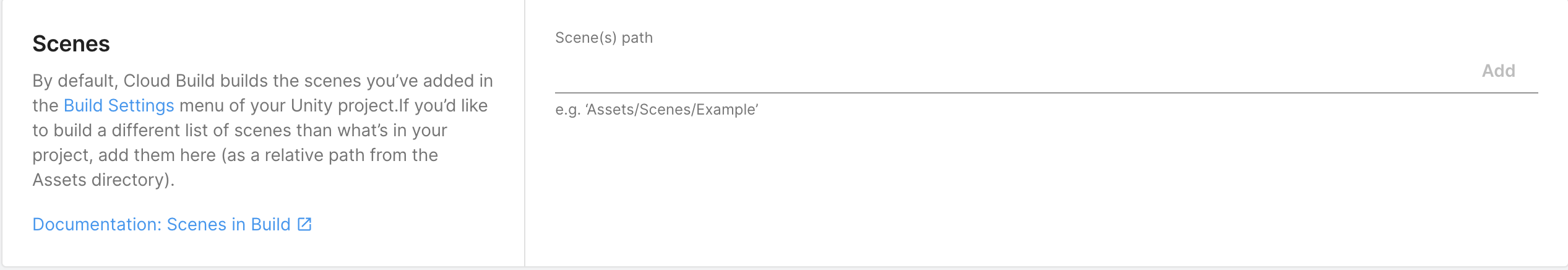The height and width of the screenshot is (270, 1568).
Task: Click the 'Assets/Scenes/Example' hint text
Action: coord(672,110)
